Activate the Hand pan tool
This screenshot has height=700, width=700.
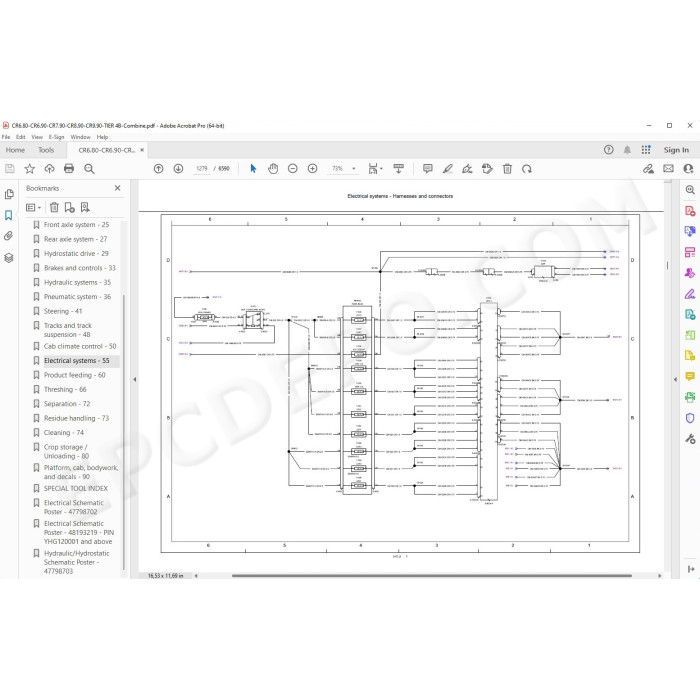pos(273,169)
